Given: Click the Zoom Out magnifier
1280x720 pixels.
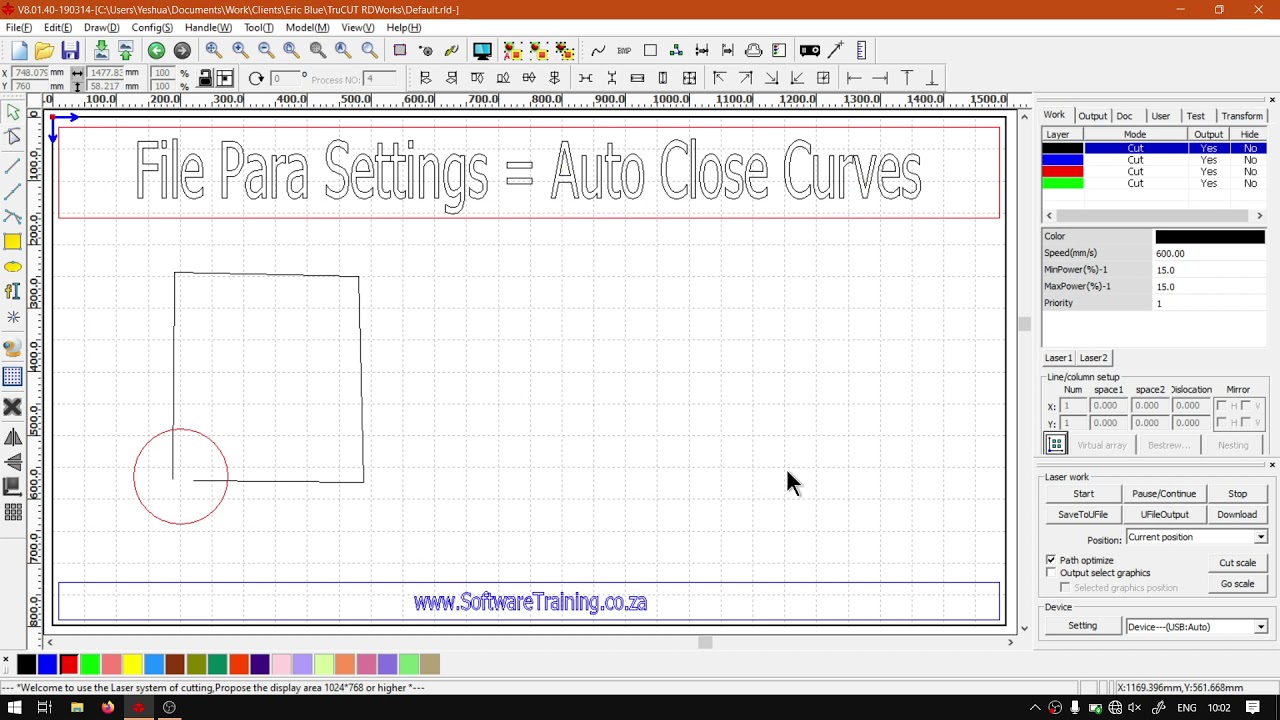Looking at the screenshot, I should click(x=266, y=51).
